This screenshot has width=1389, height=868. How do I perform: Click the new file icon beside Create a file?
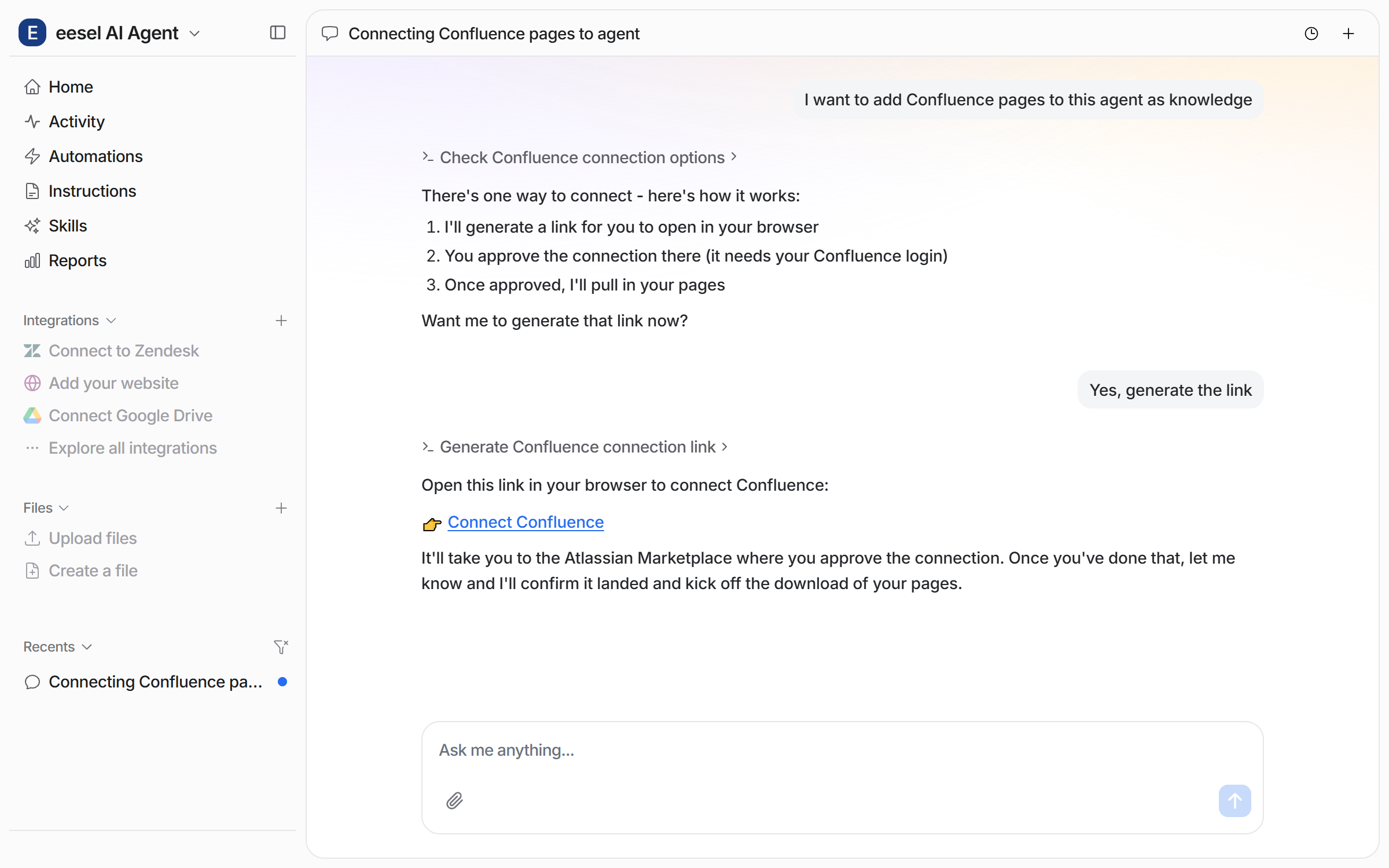[x=32, y=571]
